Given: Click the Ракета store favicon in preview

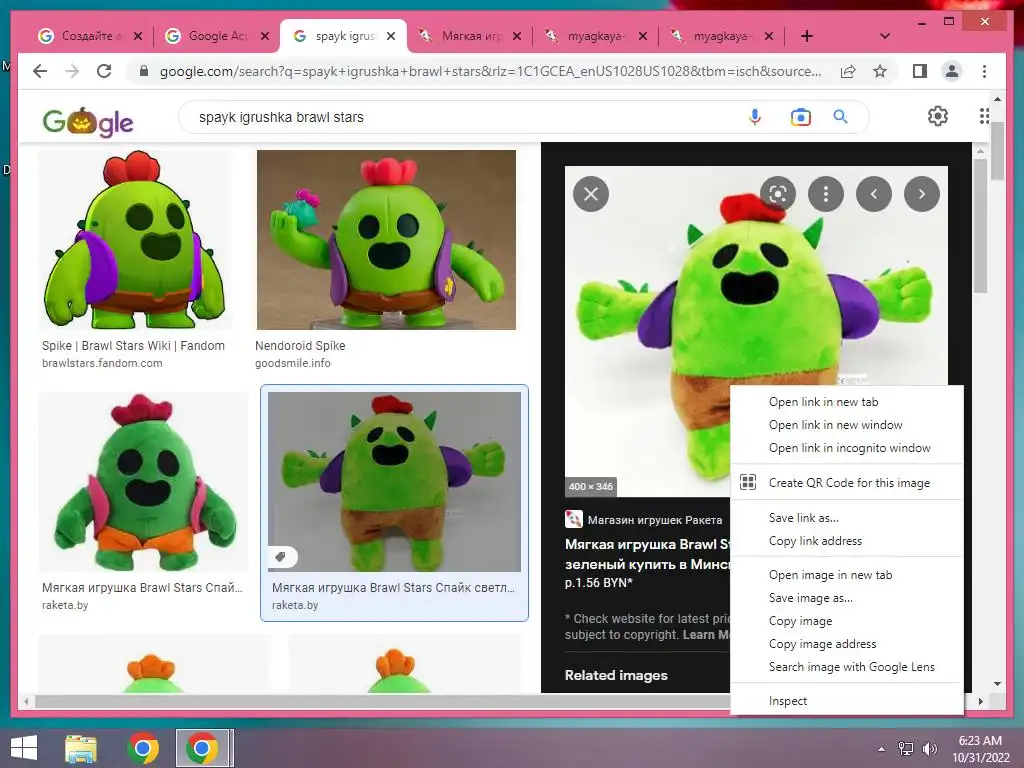Looking at the screenshot, I should pos(573,519).
